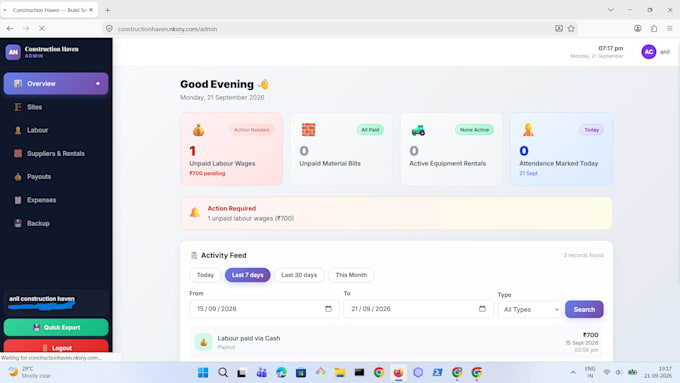This screenshot has height=383, width=680.
Task: Open the browser account profile icon
Action: click(x=638, y=29)
